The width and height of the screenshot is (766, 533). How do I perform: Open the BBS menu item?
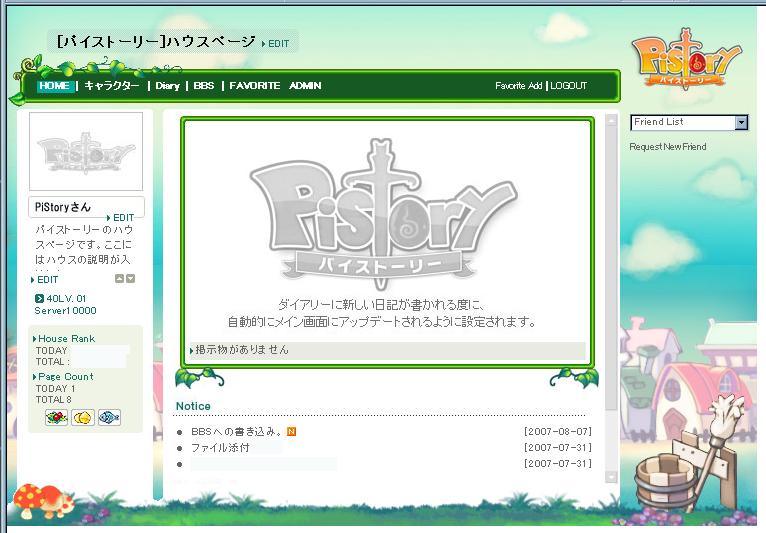204,86
